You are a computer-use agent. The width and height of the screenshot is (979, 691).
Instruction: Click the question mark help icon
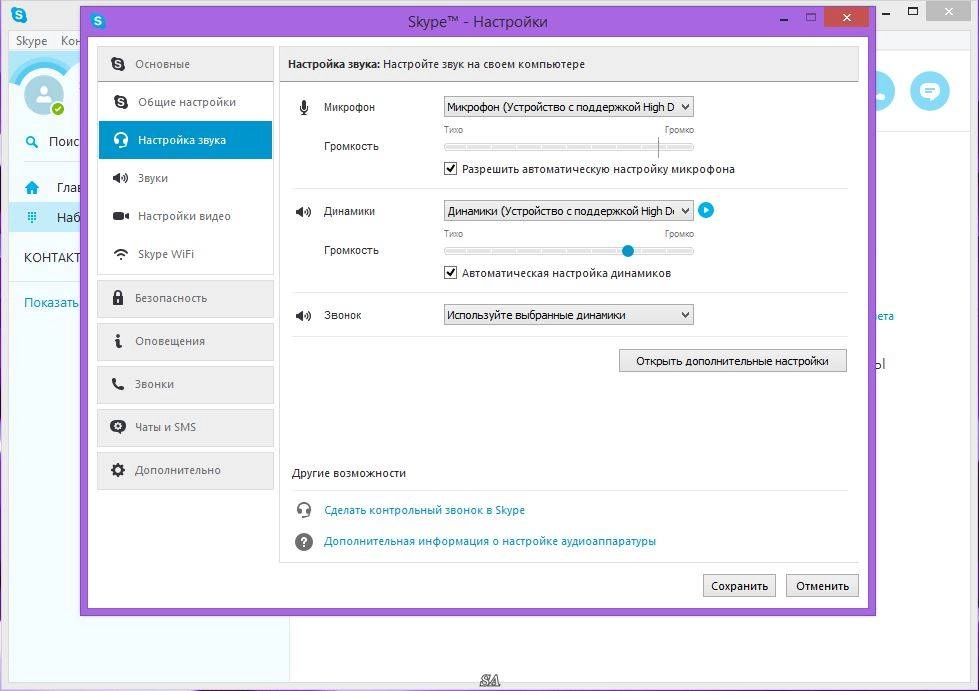click(x=303, y=542)
